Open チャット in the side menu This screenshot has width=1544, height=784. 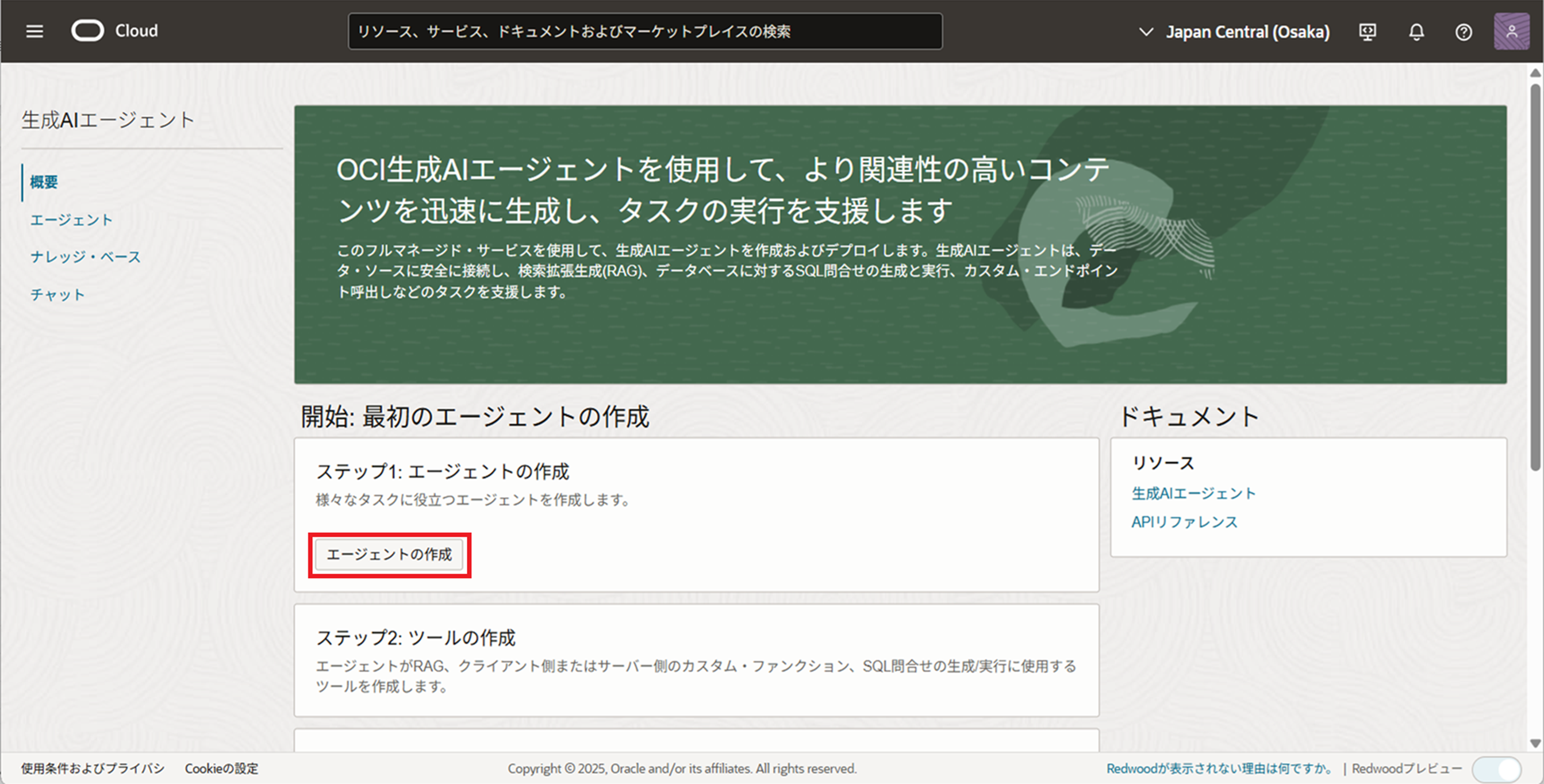coord(57,294)
